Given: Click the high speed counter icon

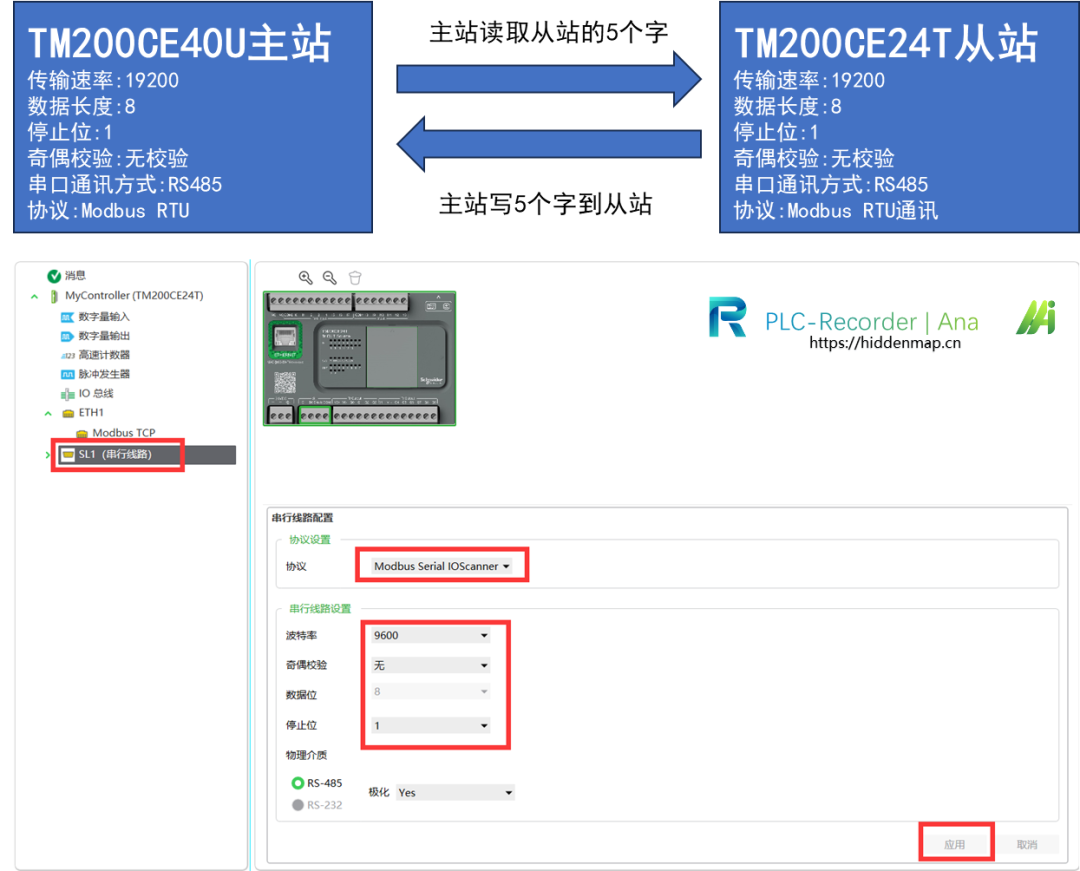Looking at the screenshot, I should click(x=68, y=355).
